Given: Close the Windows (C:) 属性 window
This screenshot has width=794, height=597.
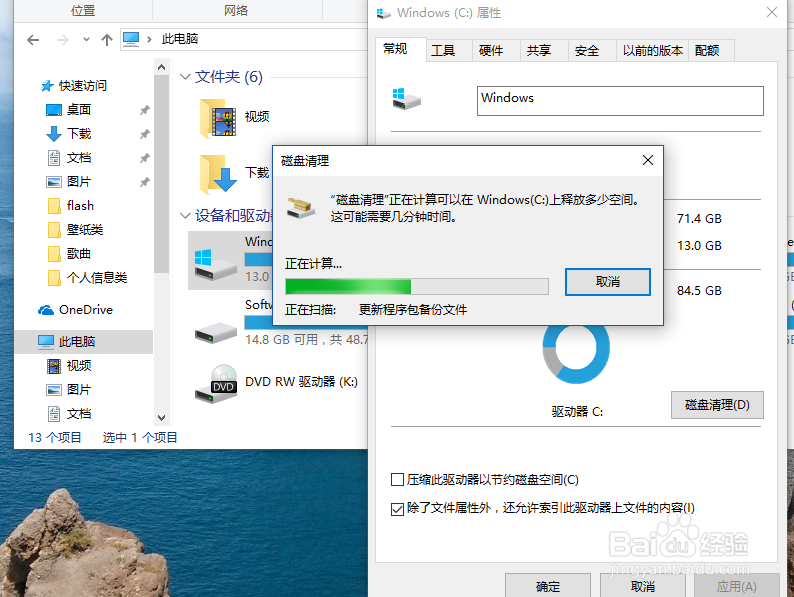Looking at the screenshot, I should 772,12.
